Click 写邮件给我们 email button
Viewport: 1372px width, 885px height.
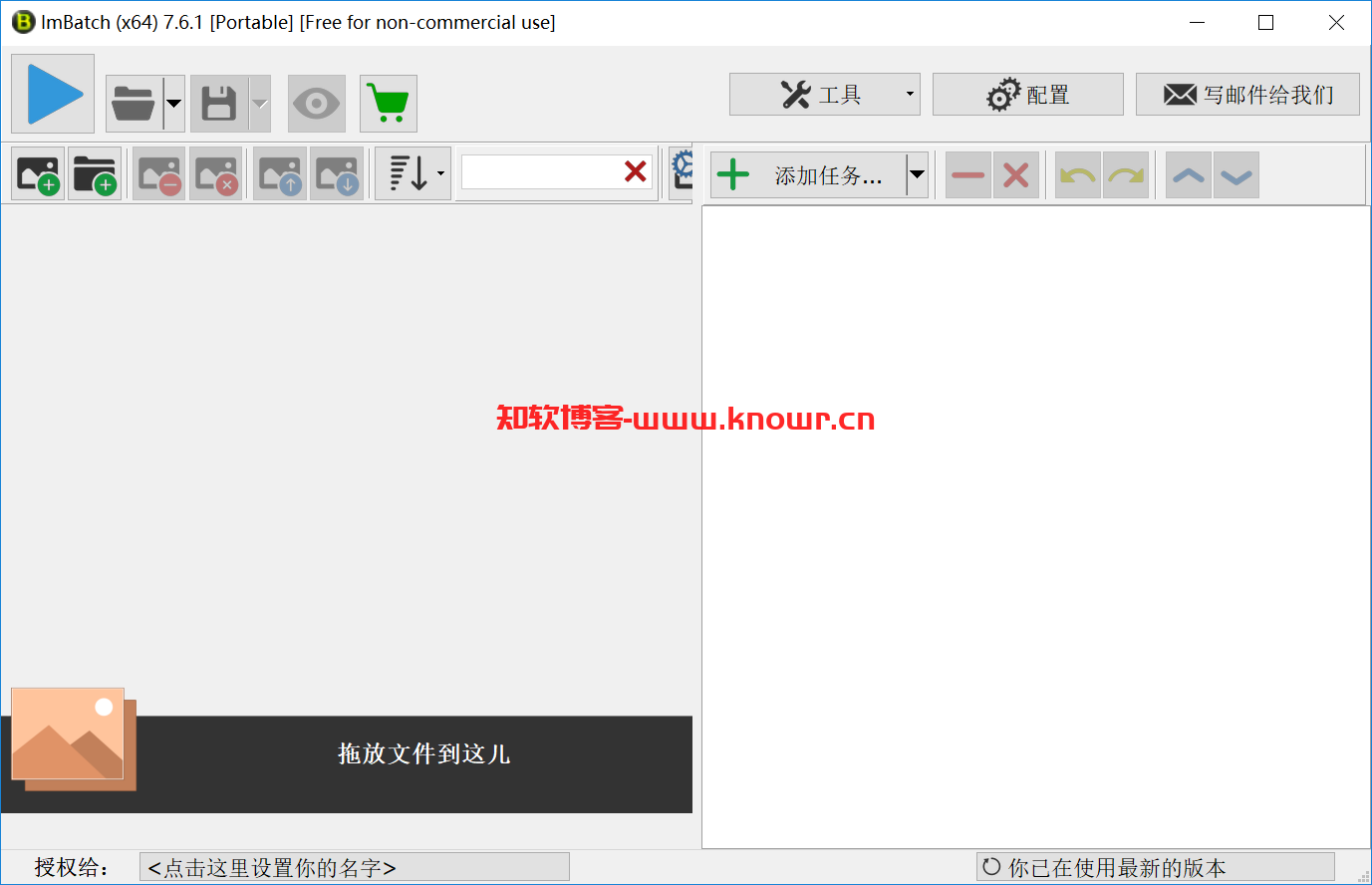[1247, 95]
